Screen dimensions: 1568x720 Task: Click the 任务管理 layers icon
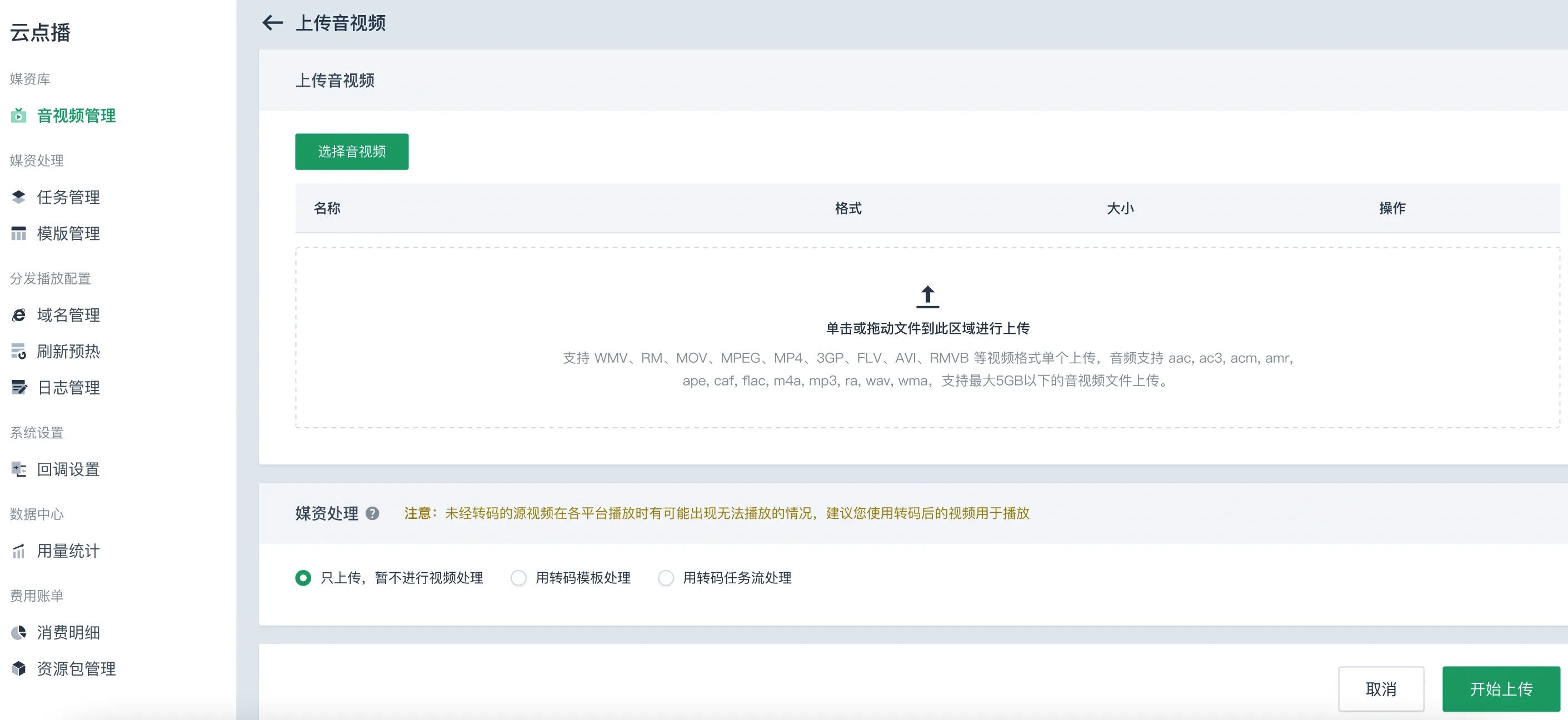pos(19,197)
